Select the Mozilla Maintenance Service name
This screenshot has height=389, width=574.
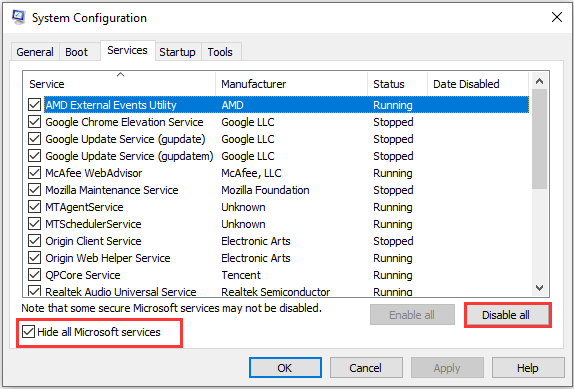[x=112, y=190]
